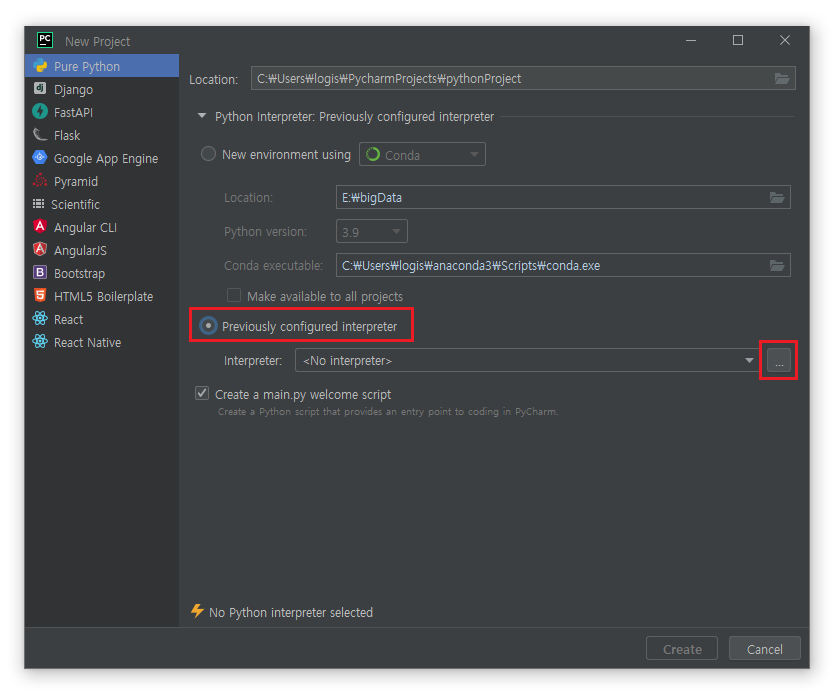Click the Scientific grid icon
836x695 pixels.
(x=38, y=204)
